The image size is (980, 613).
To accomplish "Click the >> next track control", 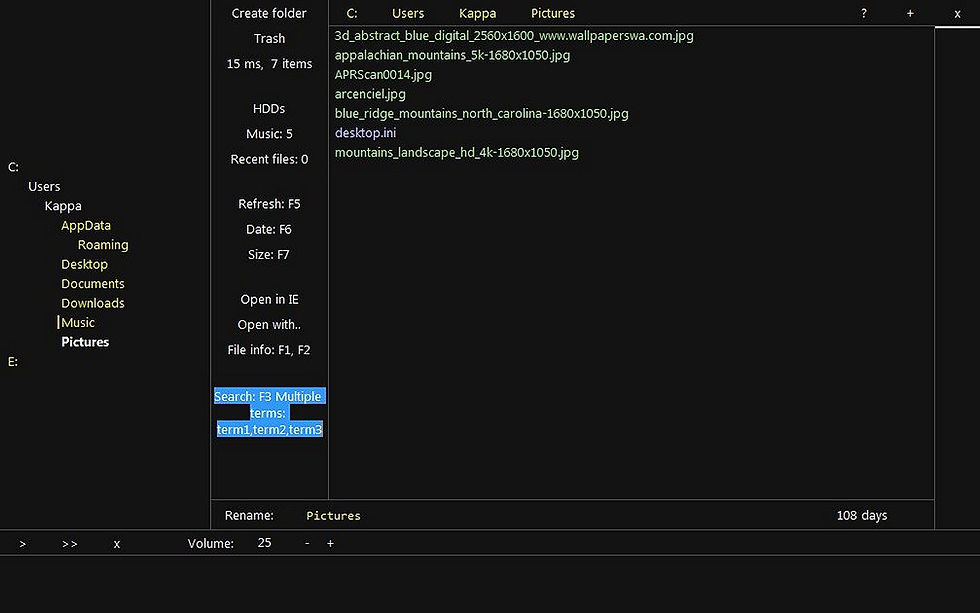I will [x=69, y=544].
